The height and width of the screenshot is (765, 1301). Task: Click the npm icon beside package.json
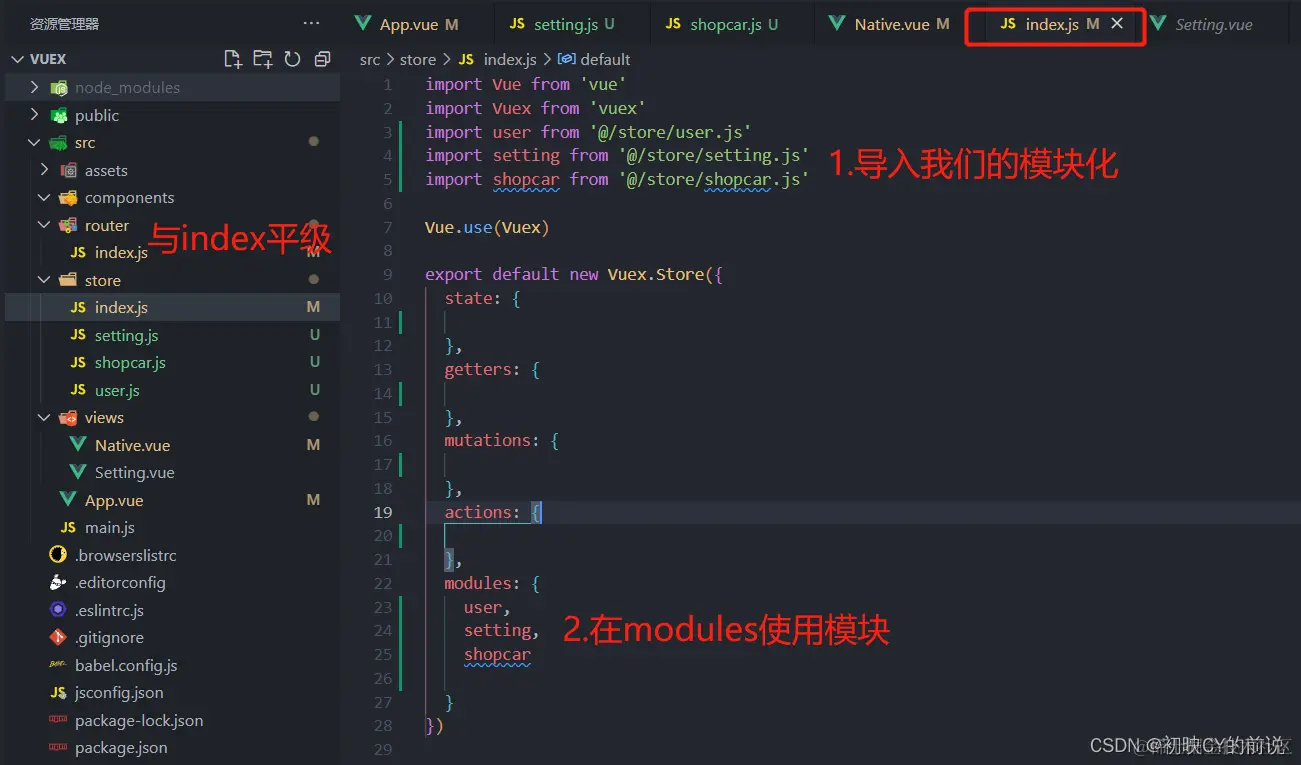click(58, 747)
